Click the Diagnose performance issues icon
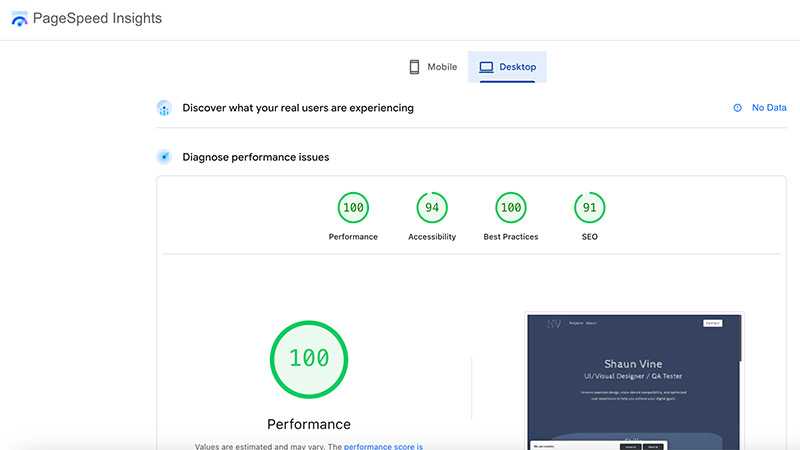 click(164, 157)
